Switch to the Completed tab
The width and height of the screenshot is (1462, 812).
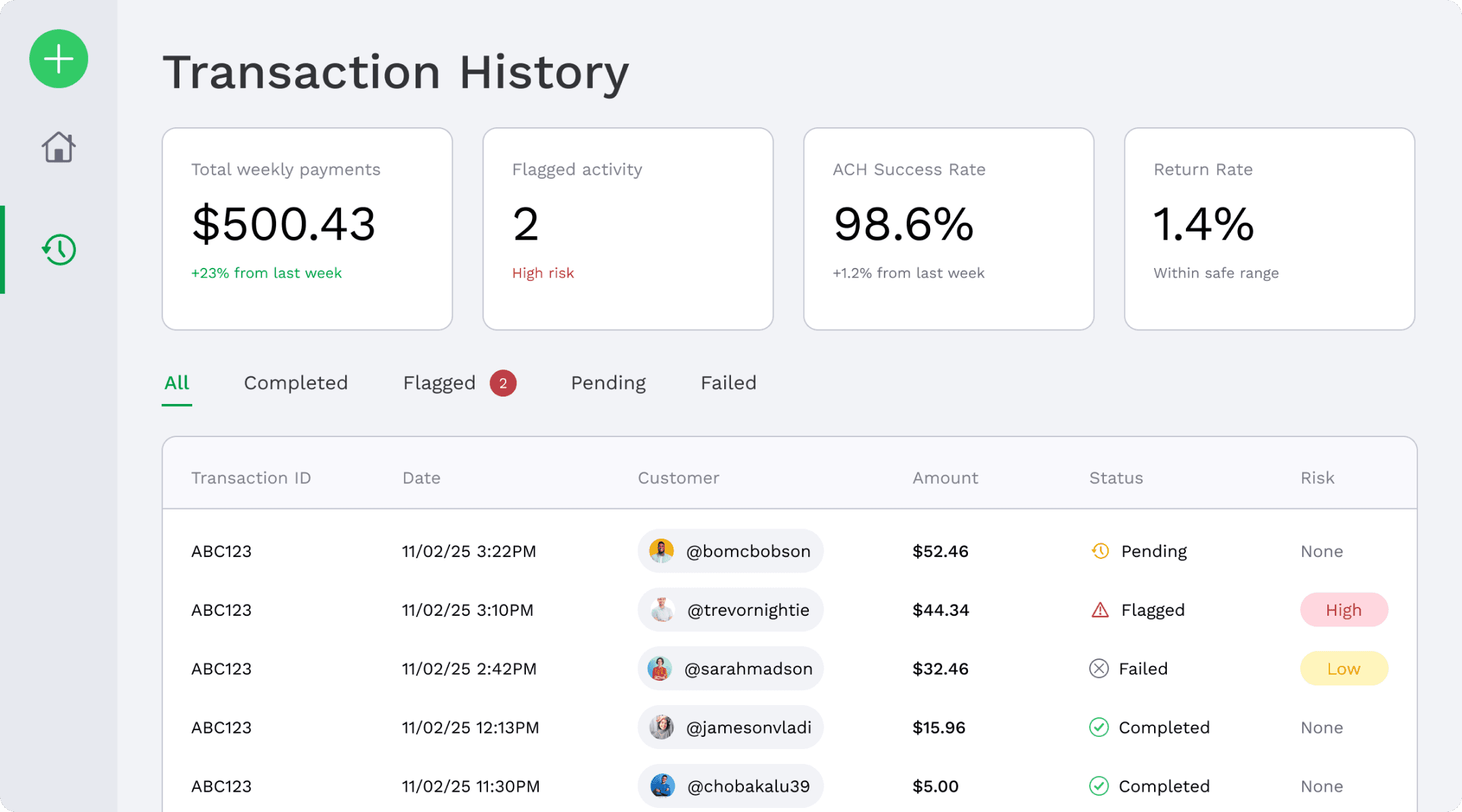[296, 383]
